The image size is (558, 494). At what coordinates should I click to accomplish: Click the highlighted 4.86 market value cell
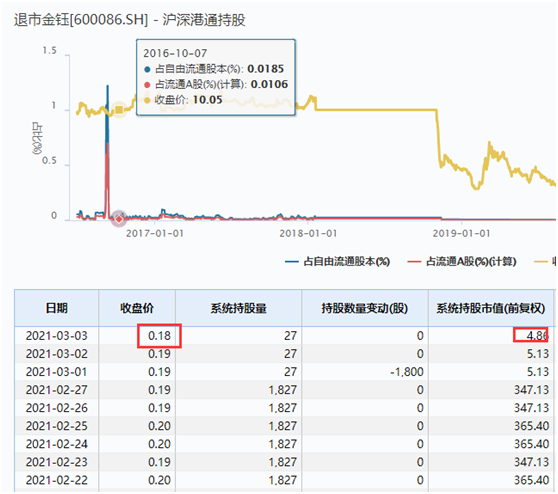tap(531, 335)
